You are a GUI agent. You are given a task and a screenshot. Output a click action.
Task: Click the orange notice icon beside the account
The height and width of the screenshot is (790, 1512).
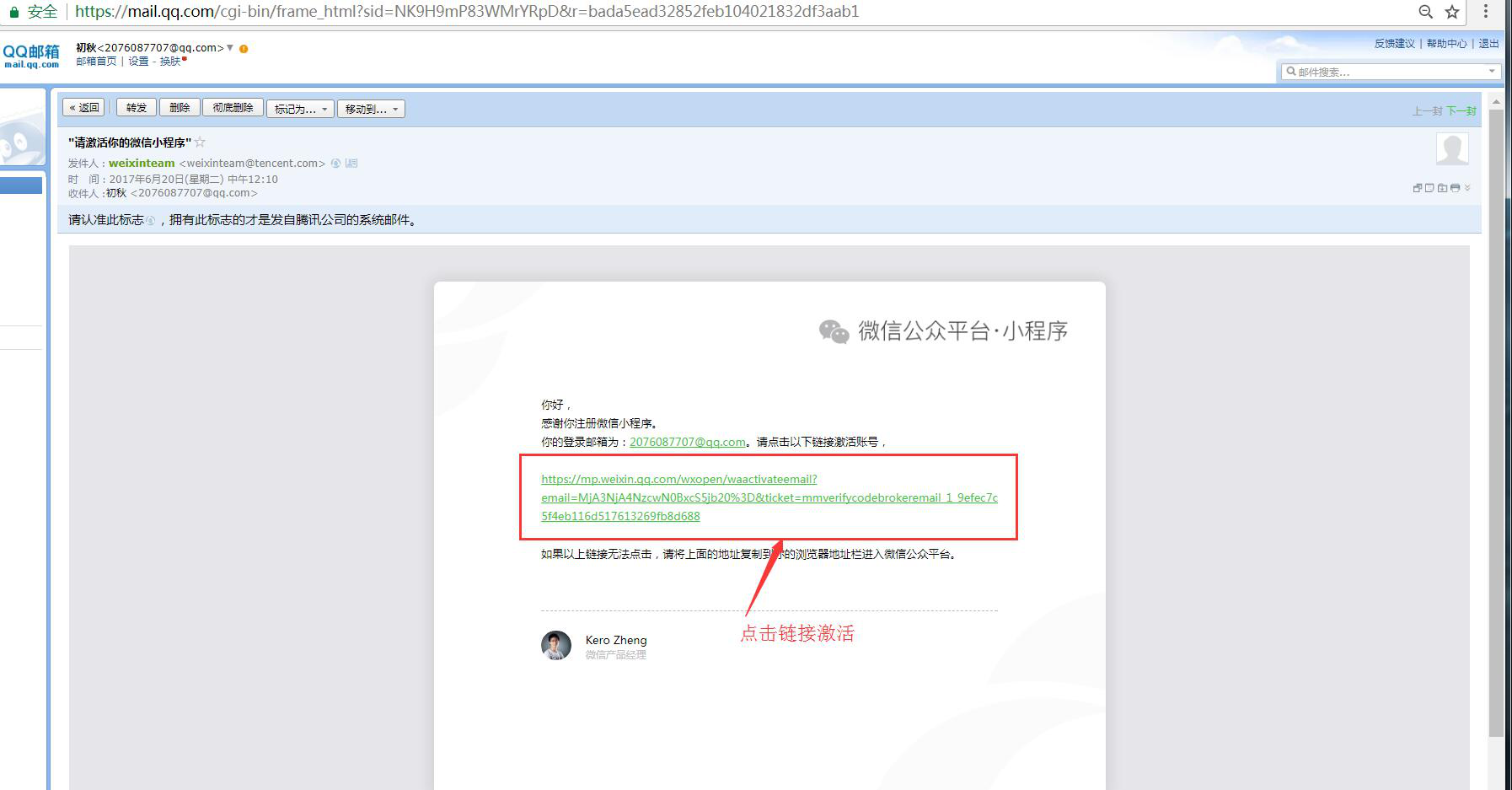point(244,48)
